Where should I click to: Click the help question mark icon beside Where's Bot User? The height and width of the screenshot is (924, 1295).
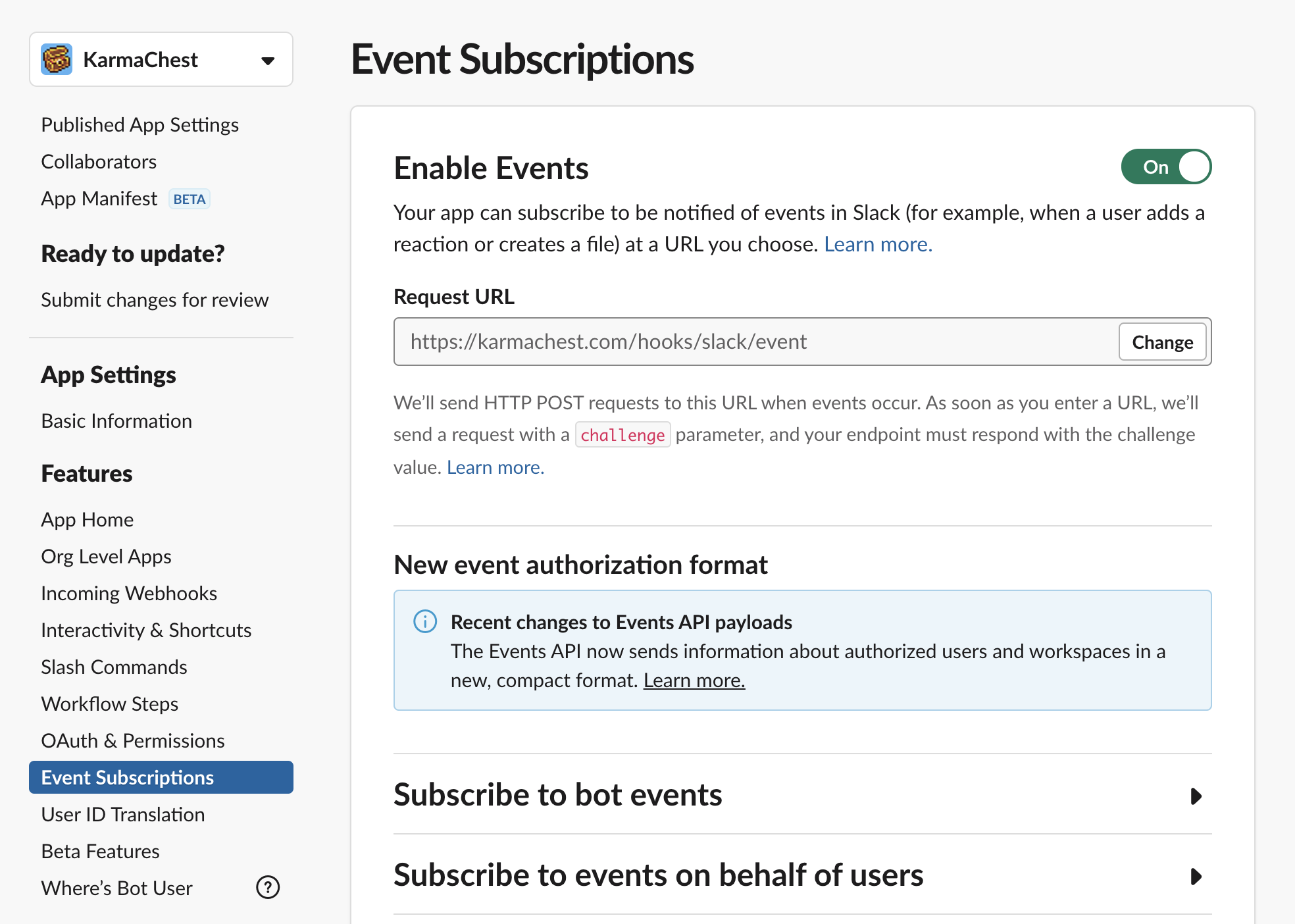[268, 887]
